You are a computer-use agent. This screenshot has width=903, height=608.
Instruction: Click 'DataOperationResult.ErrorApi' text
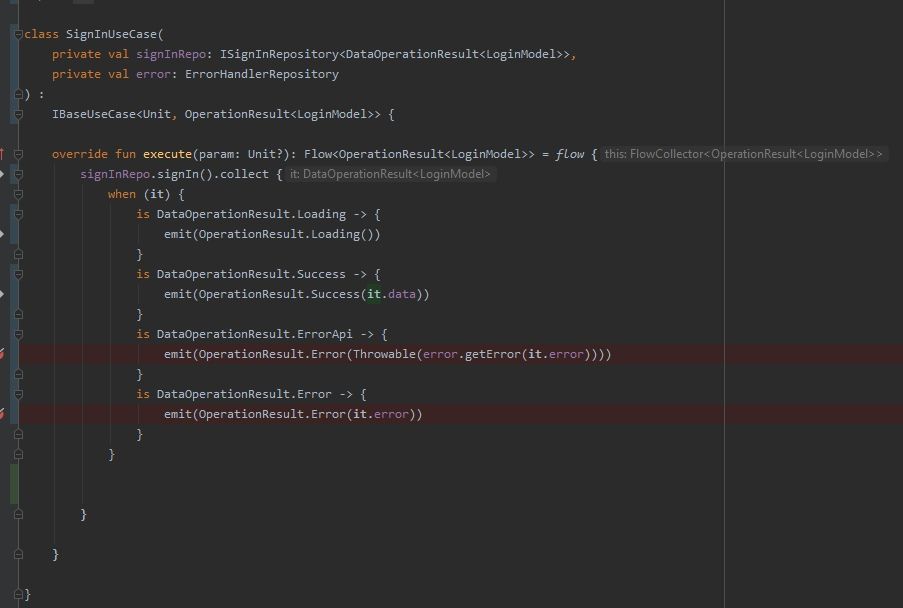coord(255,334)
